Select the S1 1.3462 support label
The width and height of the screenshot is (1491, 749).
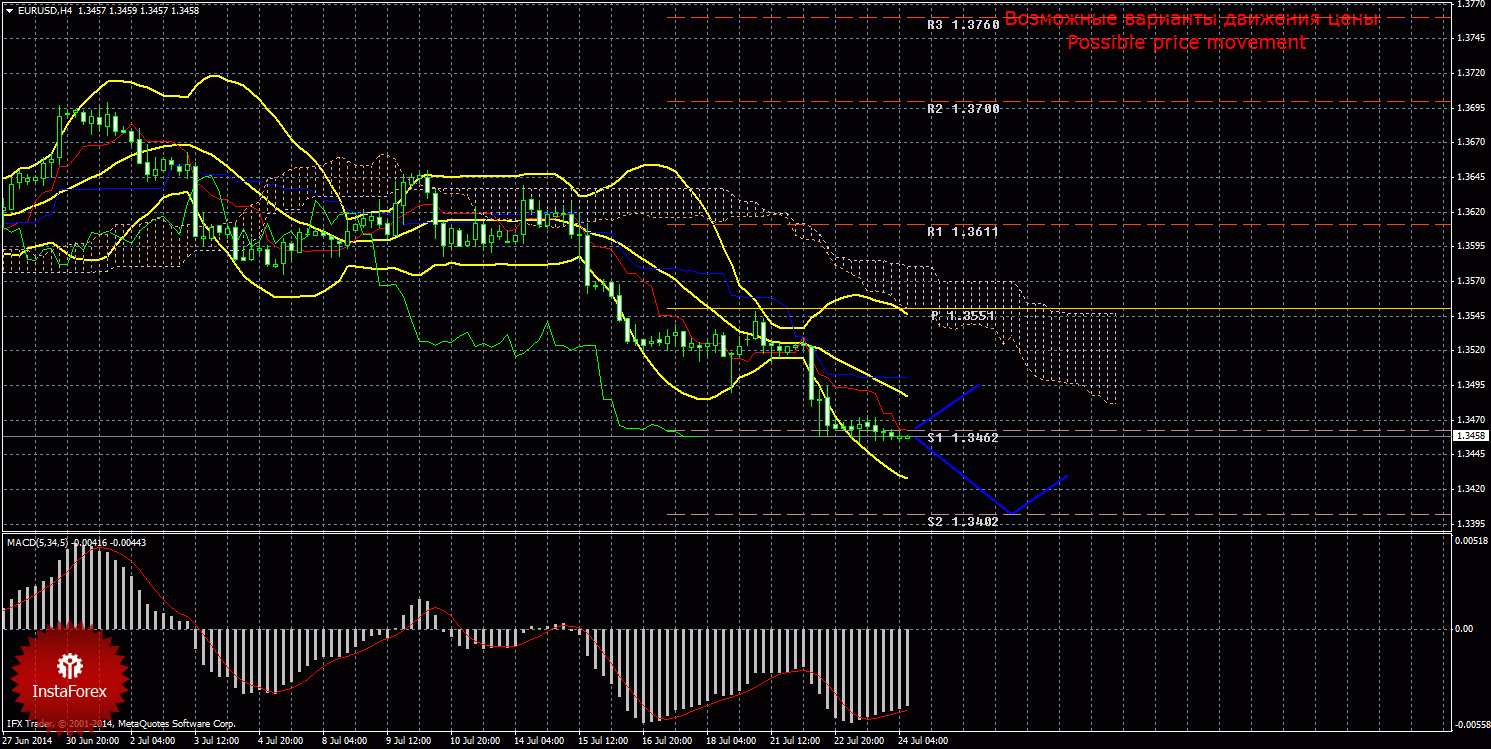point(962,438)
